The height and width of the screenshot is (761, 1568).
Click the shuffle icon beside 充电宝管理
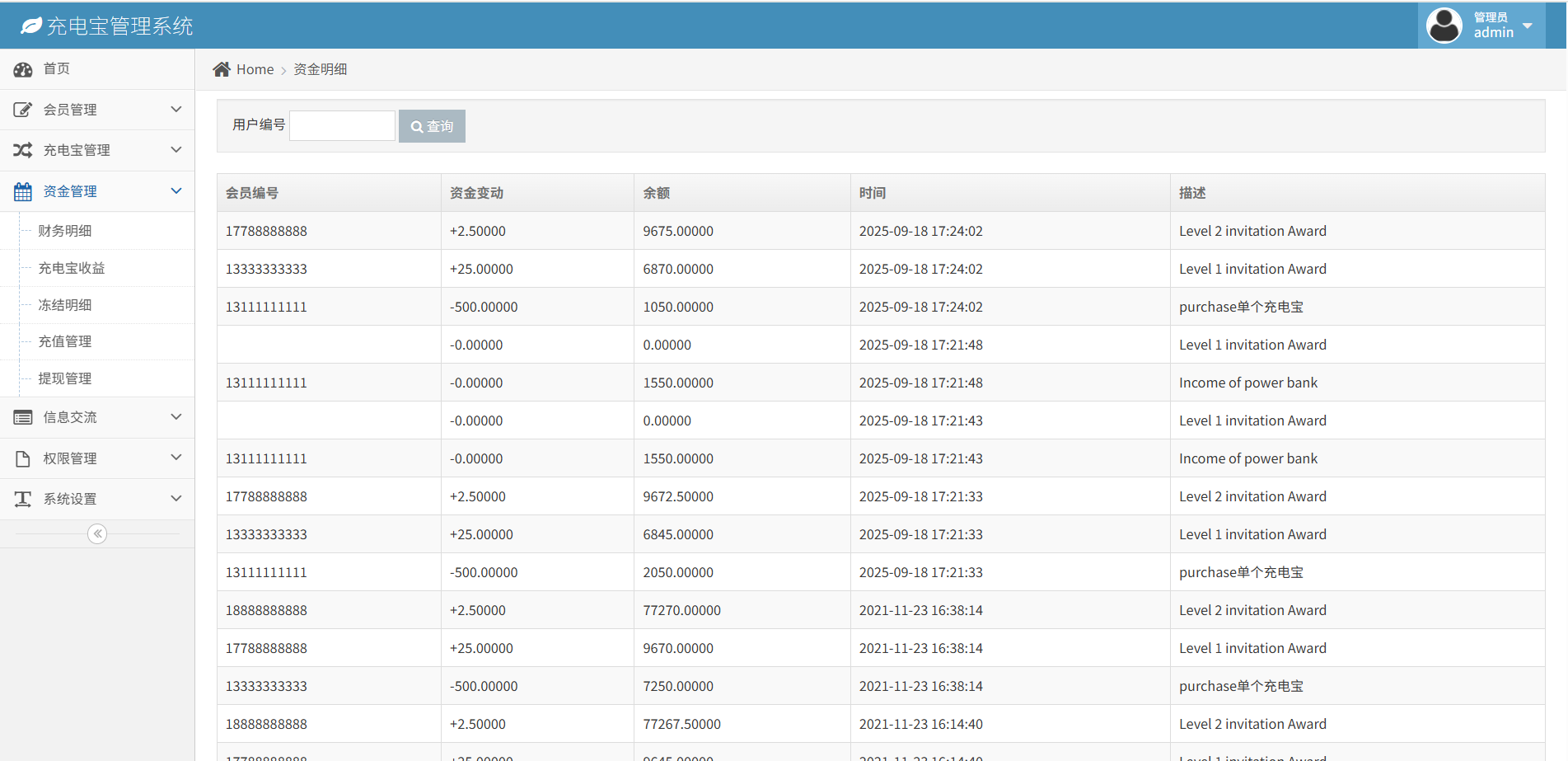click(x=23, y=150)
